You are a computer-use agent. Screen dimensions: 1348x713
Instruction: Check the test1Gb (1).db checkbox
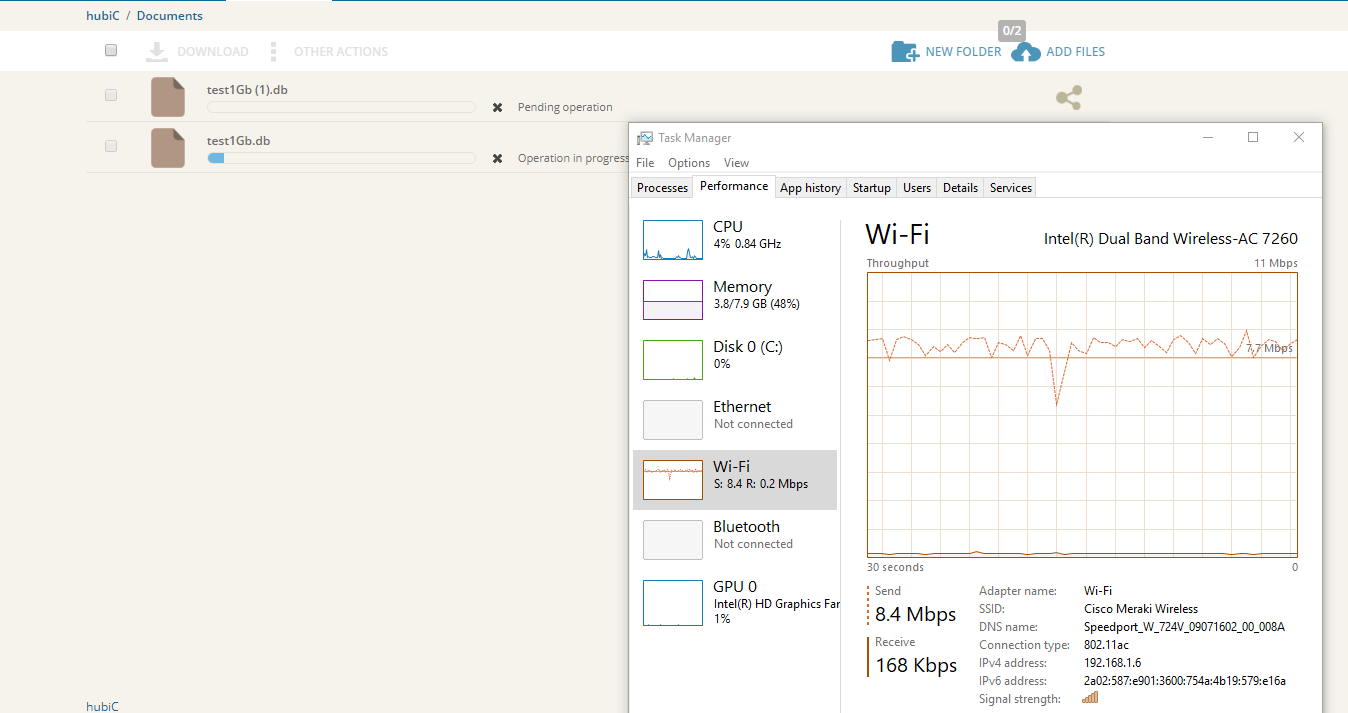click(111, 95)
